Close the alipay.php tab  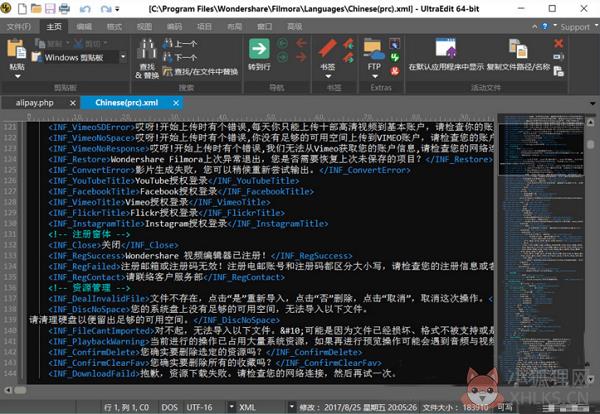[73, 103]
